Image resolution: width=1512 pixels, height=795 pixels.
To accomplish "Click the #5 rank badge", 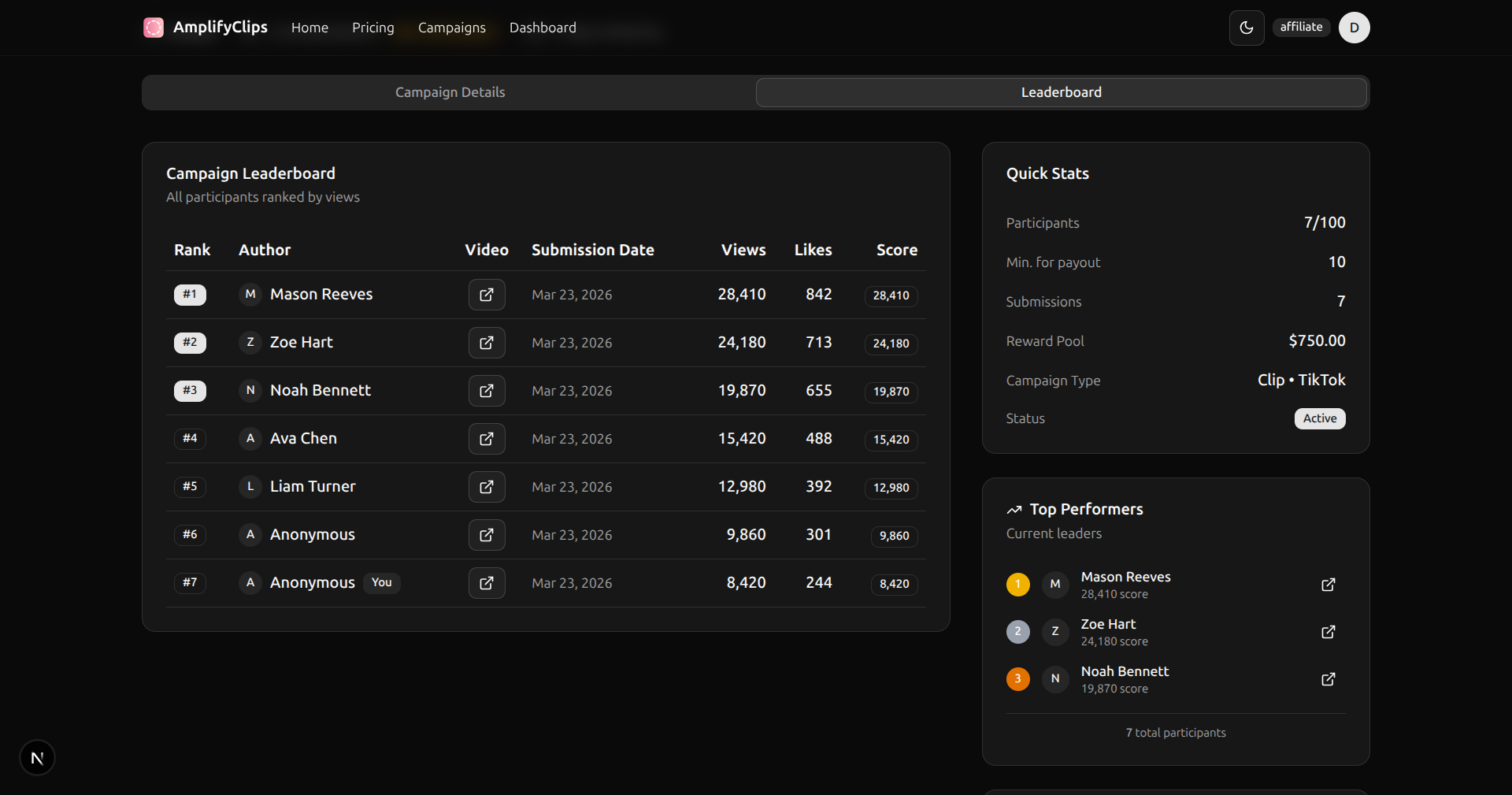I will click(190, 487).
